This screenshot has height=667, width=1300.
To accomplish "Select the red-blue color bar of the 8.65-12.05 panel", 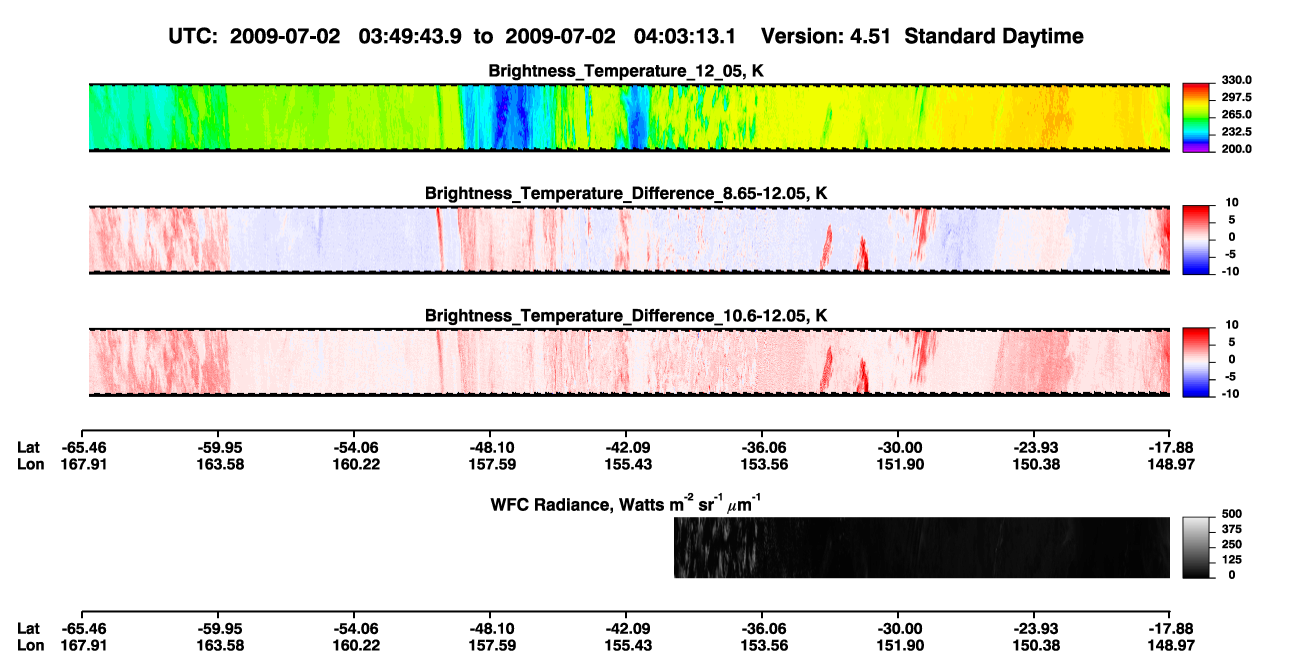I will [1196, 239].
